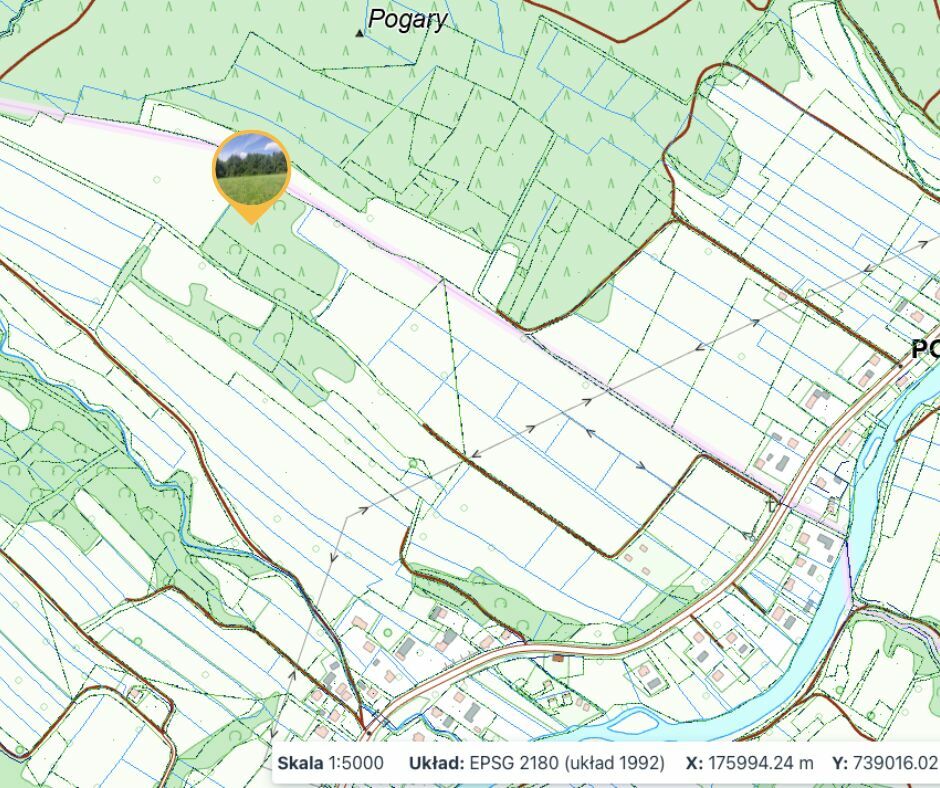Click the double-headed arrow on the grey line
940x788 pixels.
tap(614, 449)
